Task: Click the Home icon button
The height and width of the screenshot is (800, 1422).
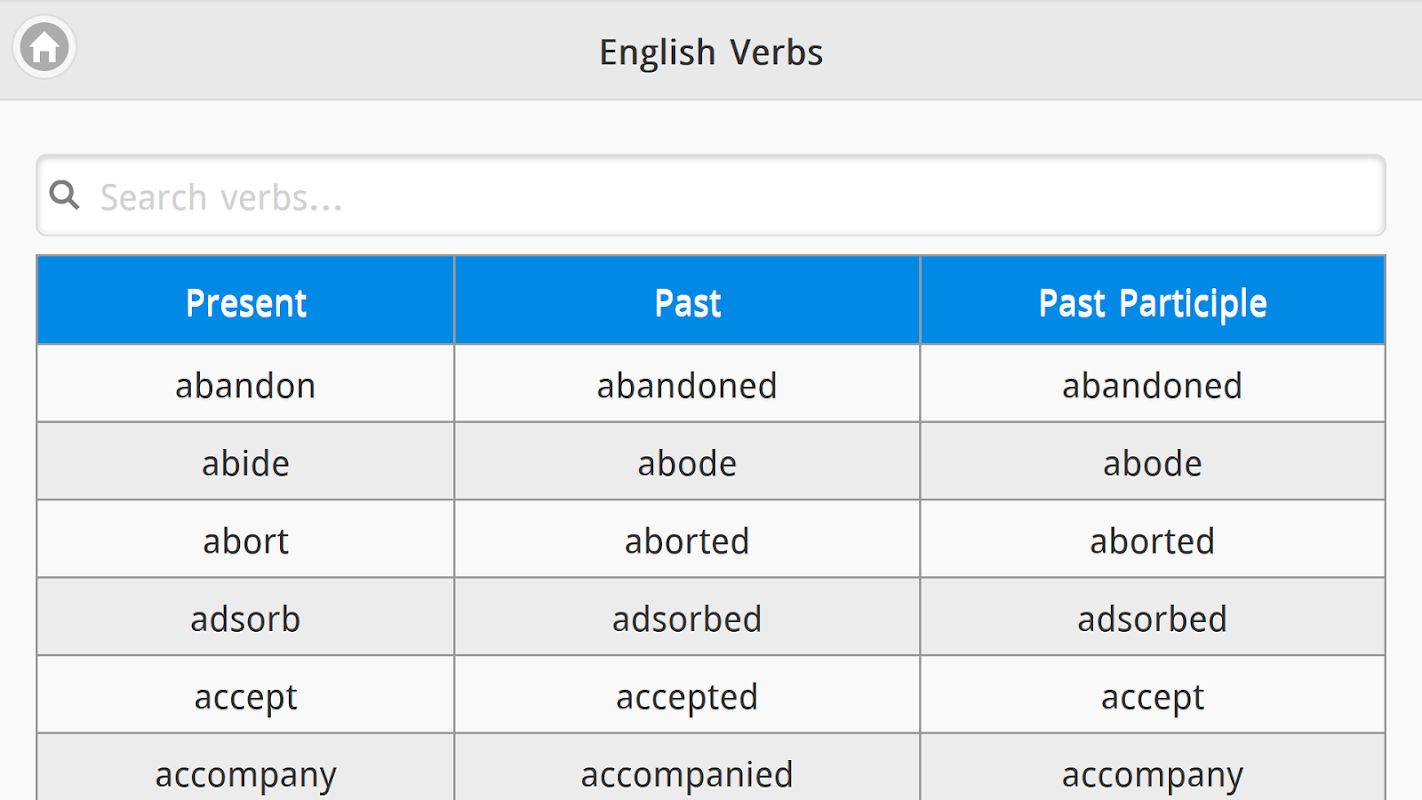Action: [x=45, y=47]
